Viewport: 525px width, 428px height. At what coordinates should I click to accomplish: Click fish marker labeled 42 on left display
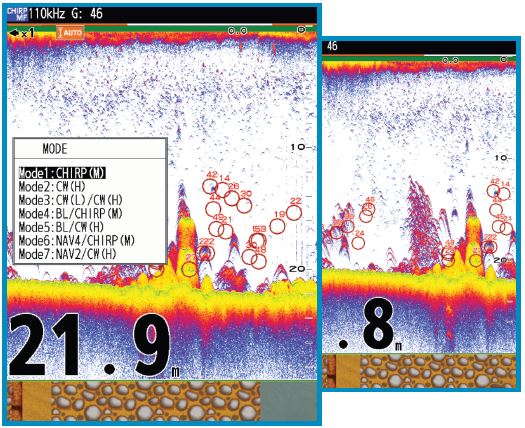tap(210, 186)
